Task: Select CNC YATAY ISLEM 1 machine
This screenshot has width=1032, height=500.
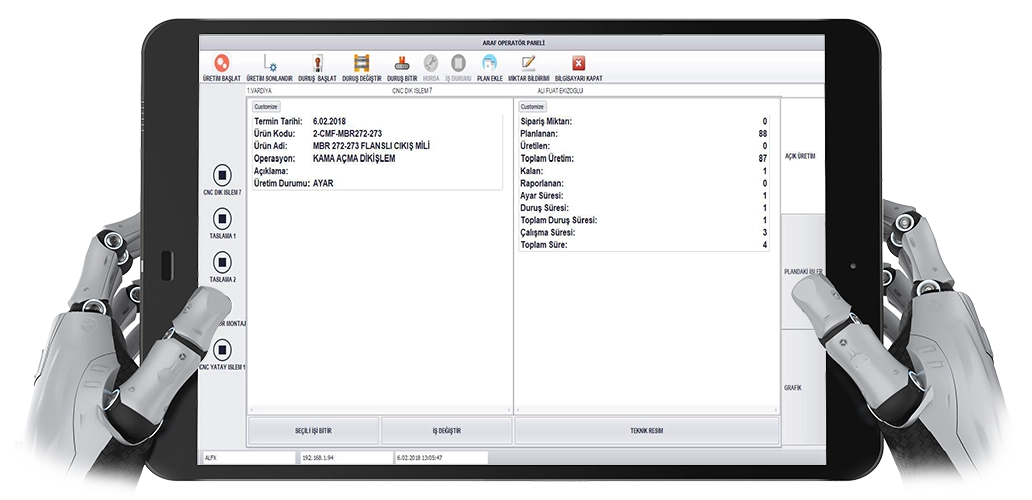Action: 222,350
